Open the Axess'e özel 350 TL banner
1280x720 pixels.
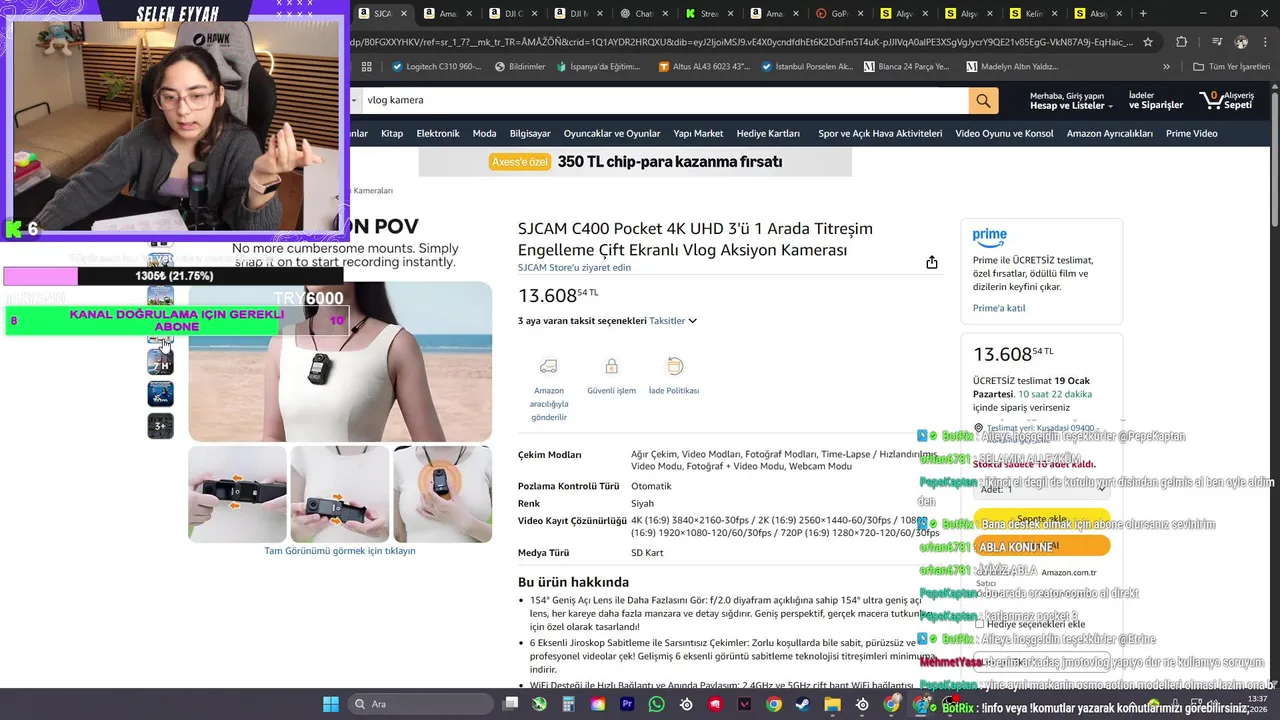635,162
